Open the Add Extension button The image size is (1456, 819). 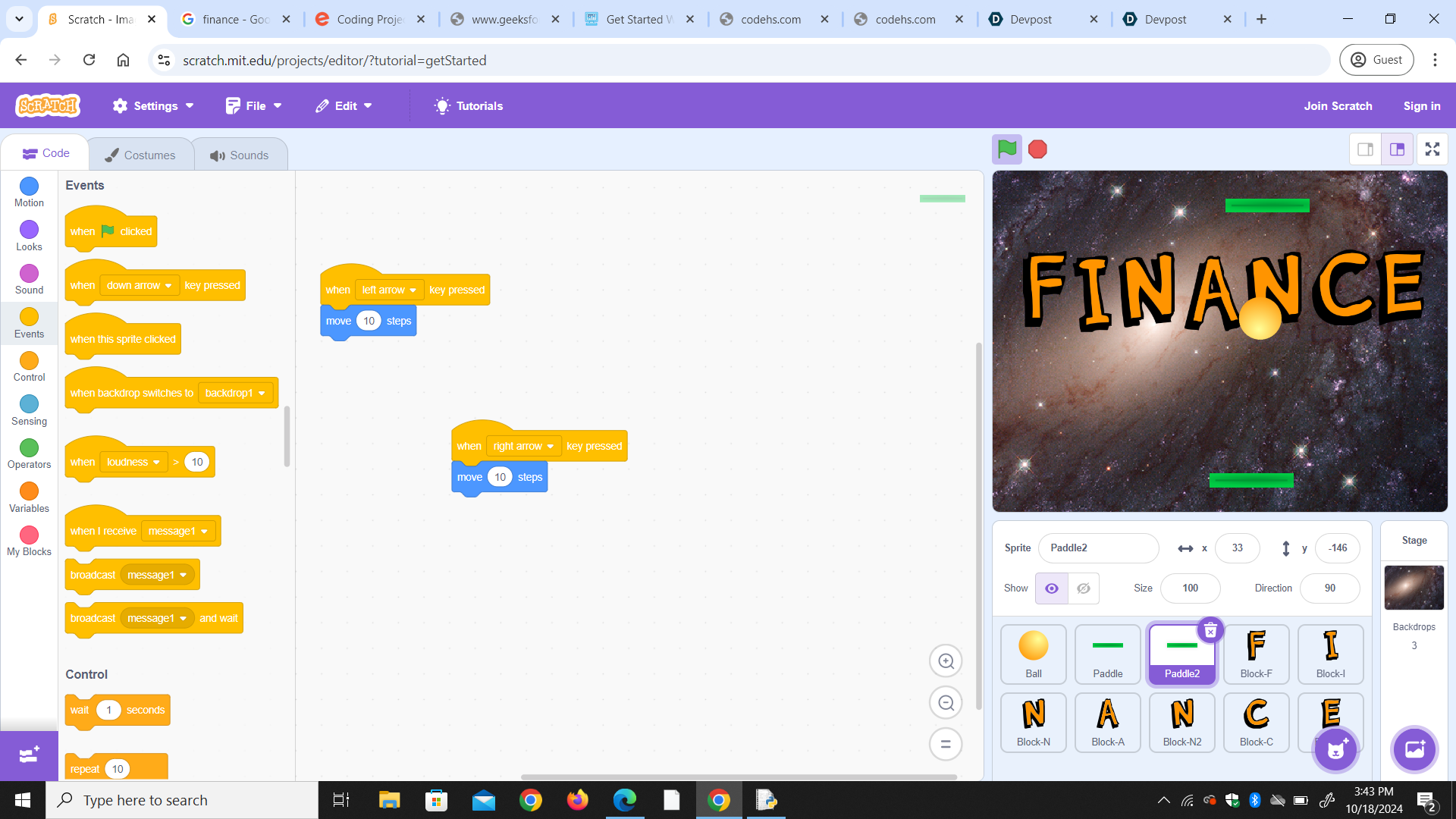[29, 755]
